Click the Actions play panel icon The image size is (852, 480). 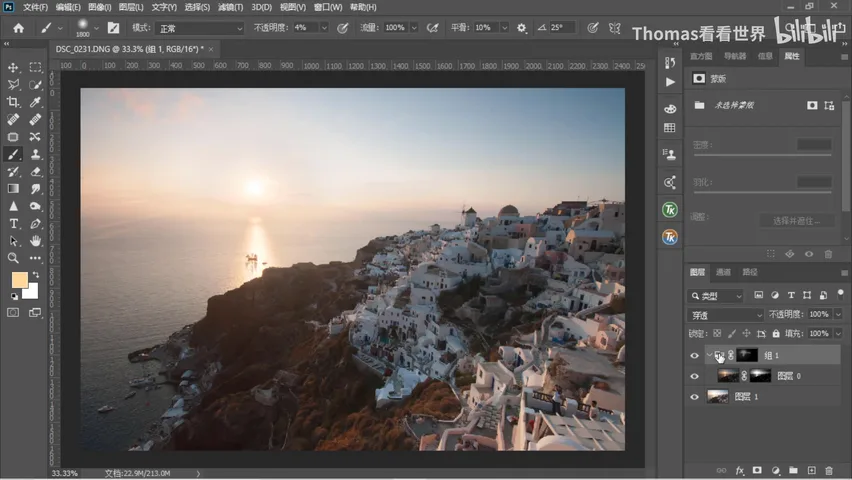(x=670, y=82)
